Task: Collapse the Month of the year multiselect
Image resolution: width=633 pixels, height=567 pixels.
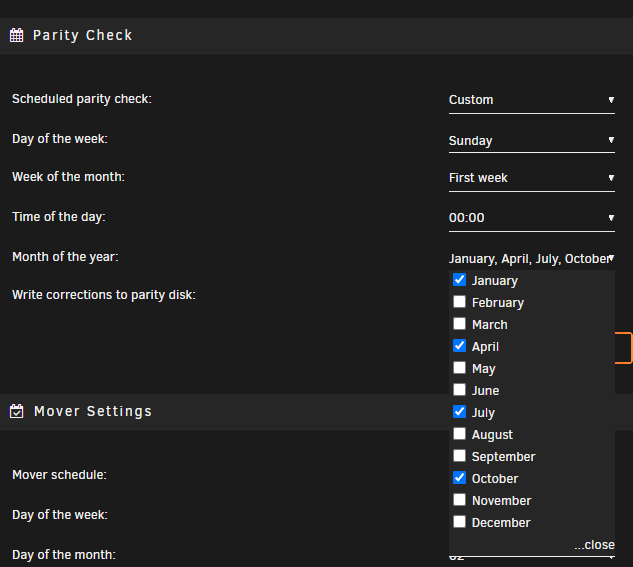Action: coord(532,259)
